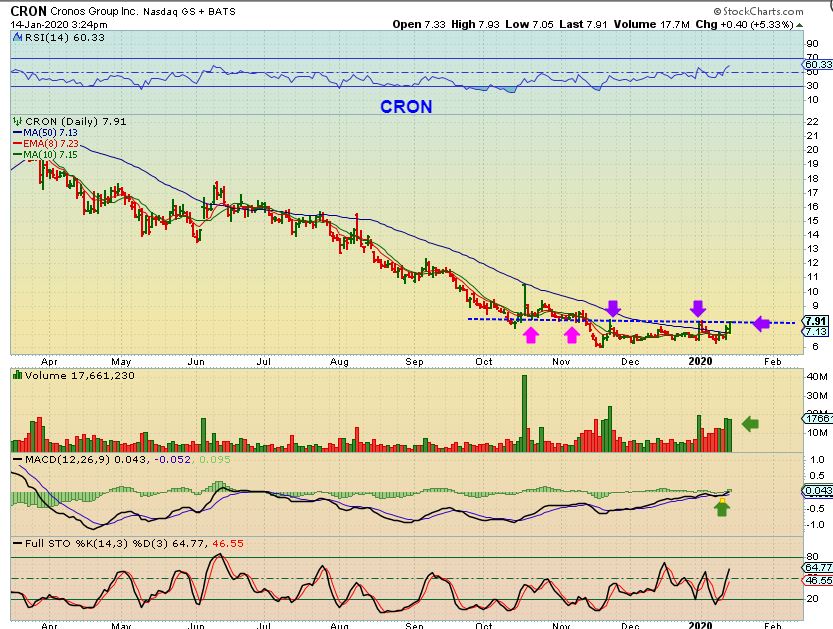Click the 2020 label on price chart axis

point(700,361)
